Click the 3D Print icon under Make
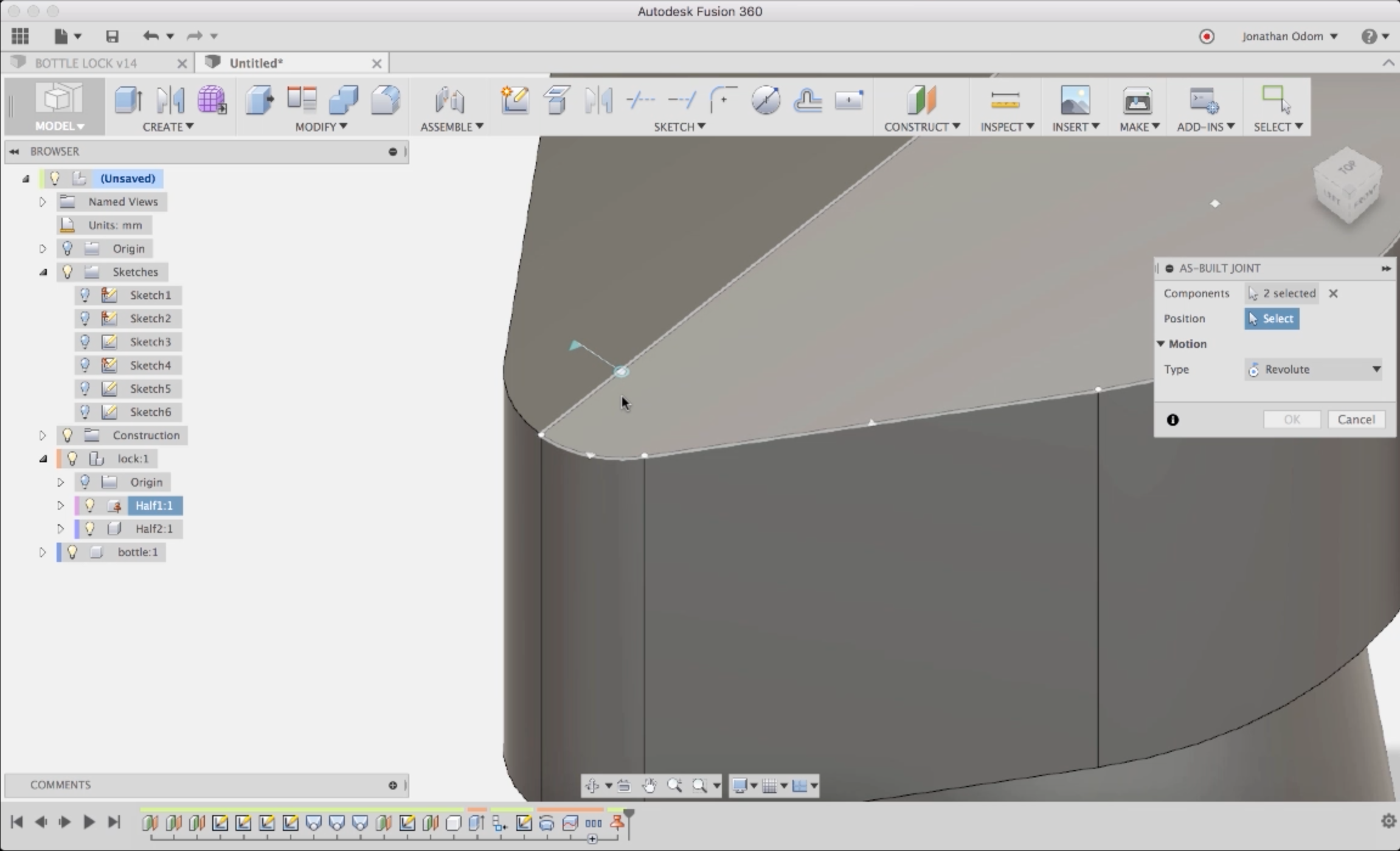This screenshot has height=851, width=1400. click(x=1137, y=100)
